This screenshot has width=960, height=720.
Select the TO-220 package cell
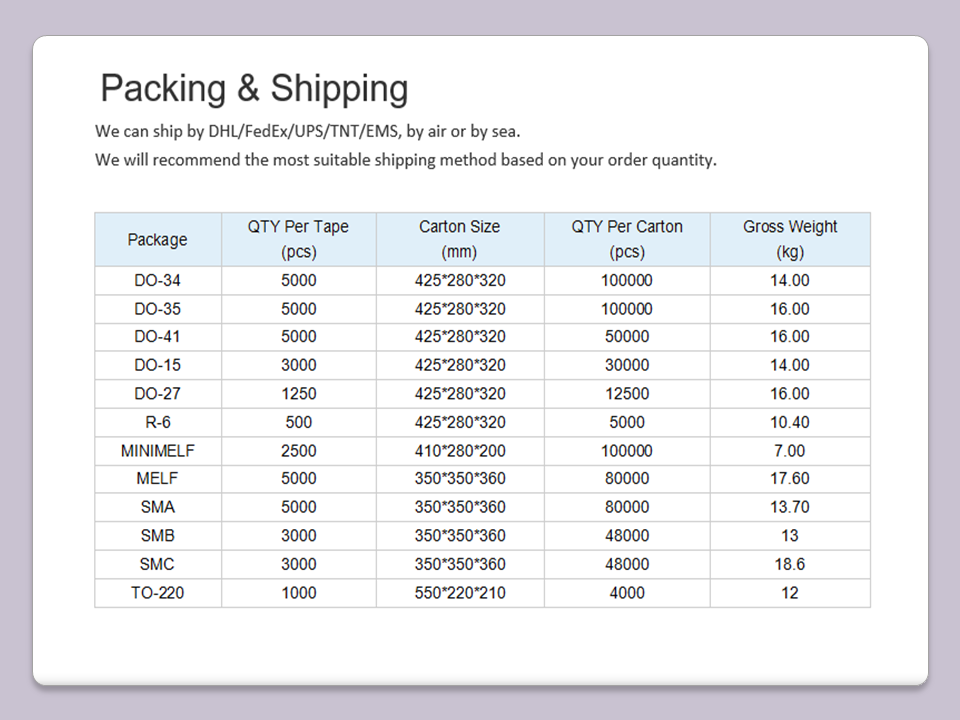click(158, 593)
